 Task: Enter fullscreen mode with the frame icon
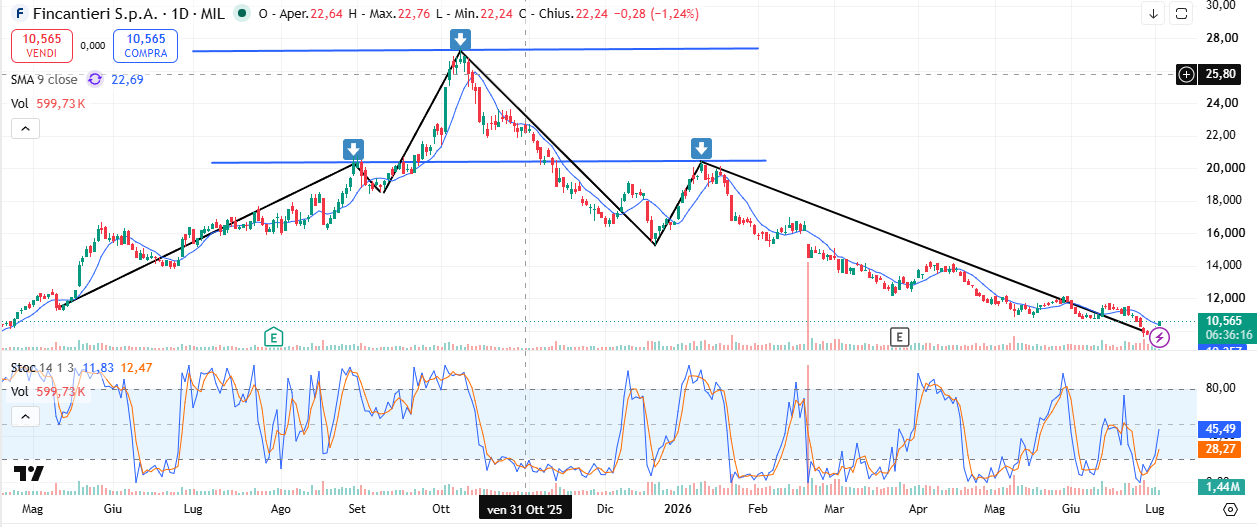point(1182,14)
